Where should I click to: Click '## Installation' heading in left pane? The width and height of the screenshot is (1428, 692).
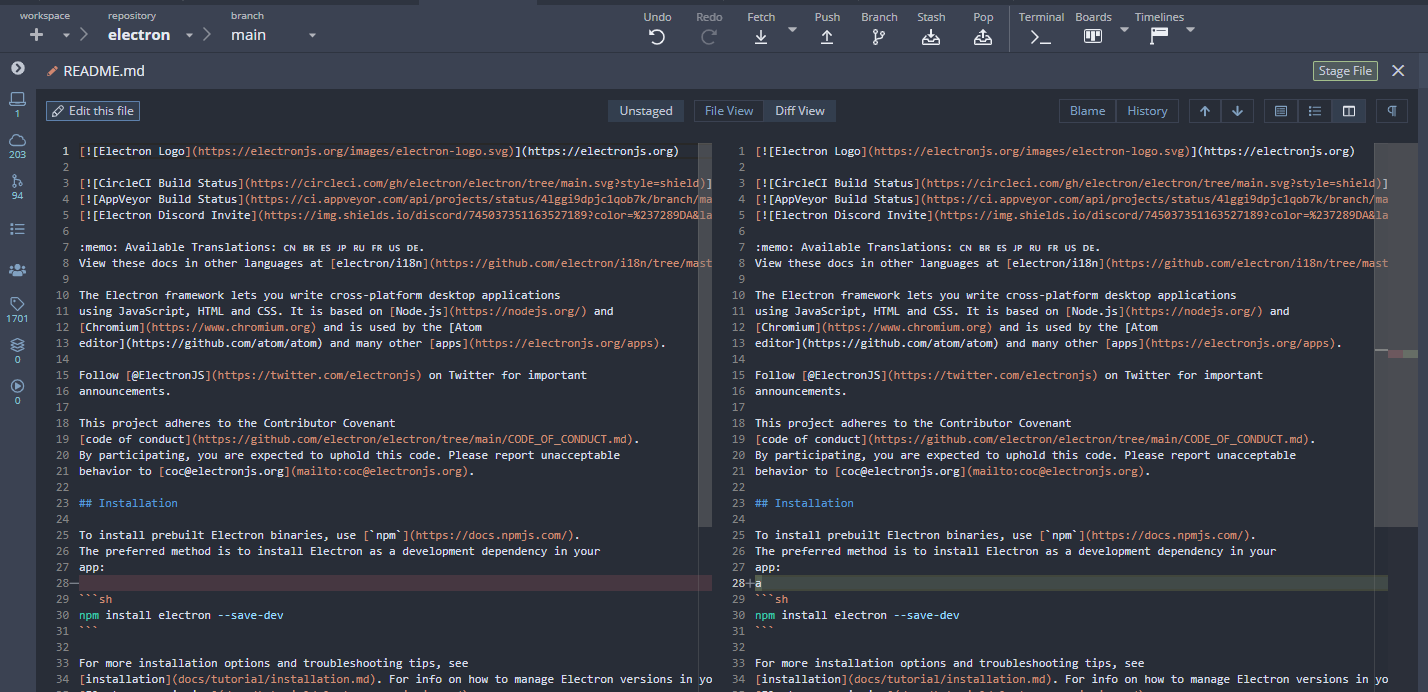(x=128, y=503)
